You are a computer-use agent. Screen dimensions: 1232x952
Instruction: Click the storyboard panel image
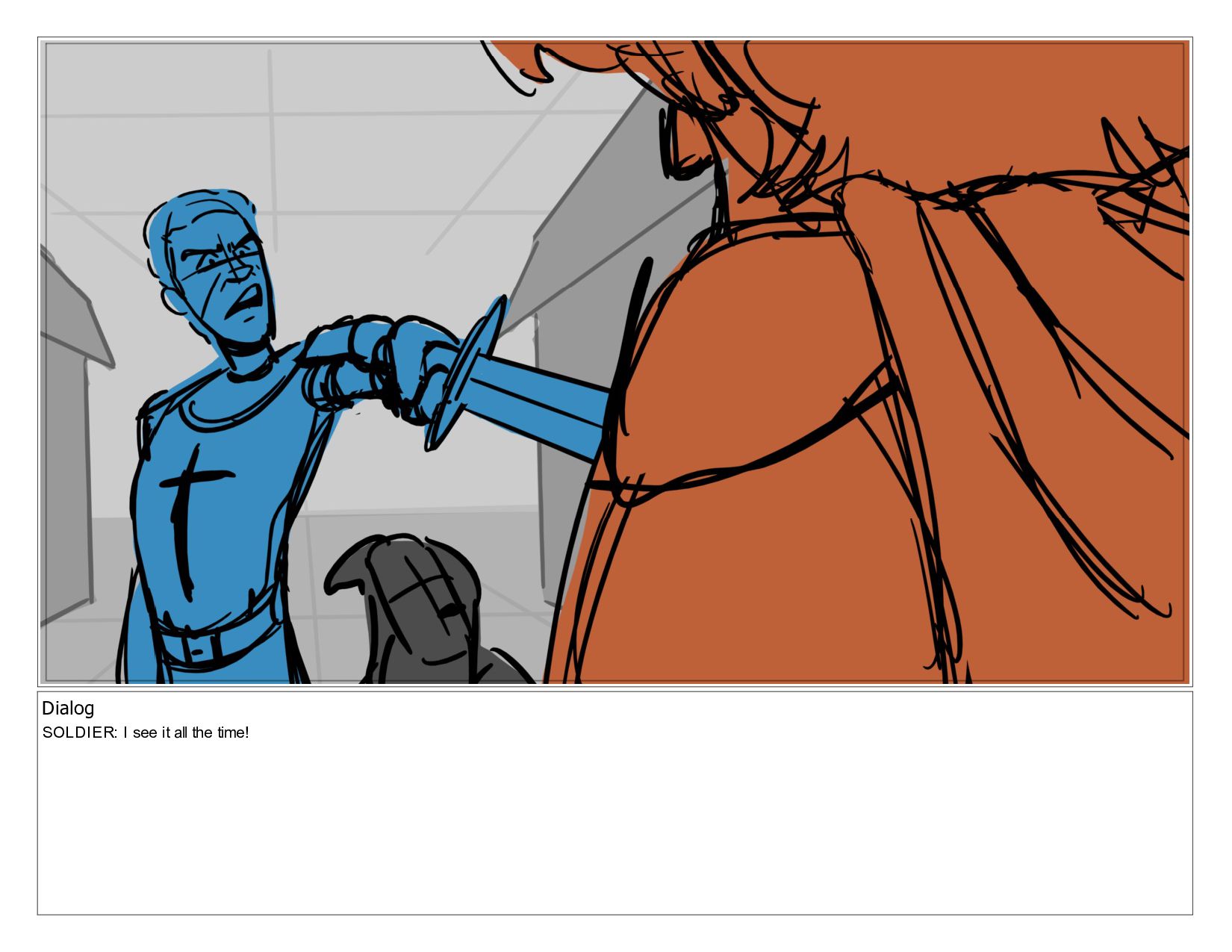tap(615, 362)
